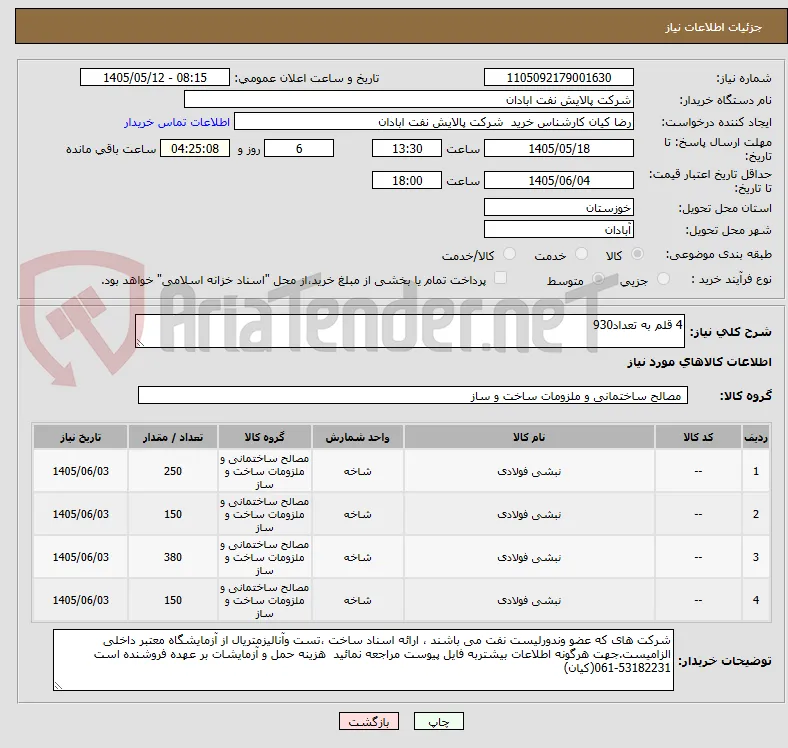Click the چاپ (print) button
This screenshot has height=748, width=788.
(x=438, y=721)
